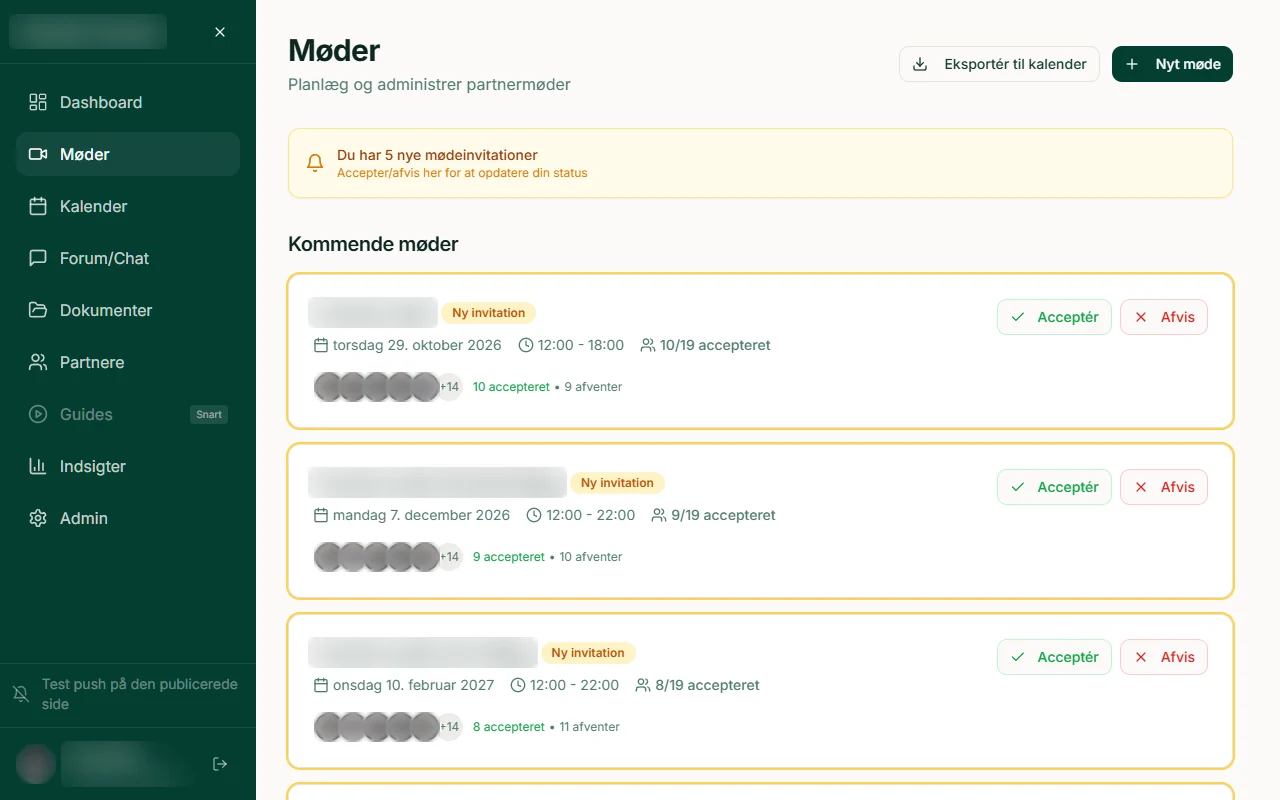
Task: Click the '10/19 accepteret' attendee count
Action: pyautogui.click(x=715, y=345)
